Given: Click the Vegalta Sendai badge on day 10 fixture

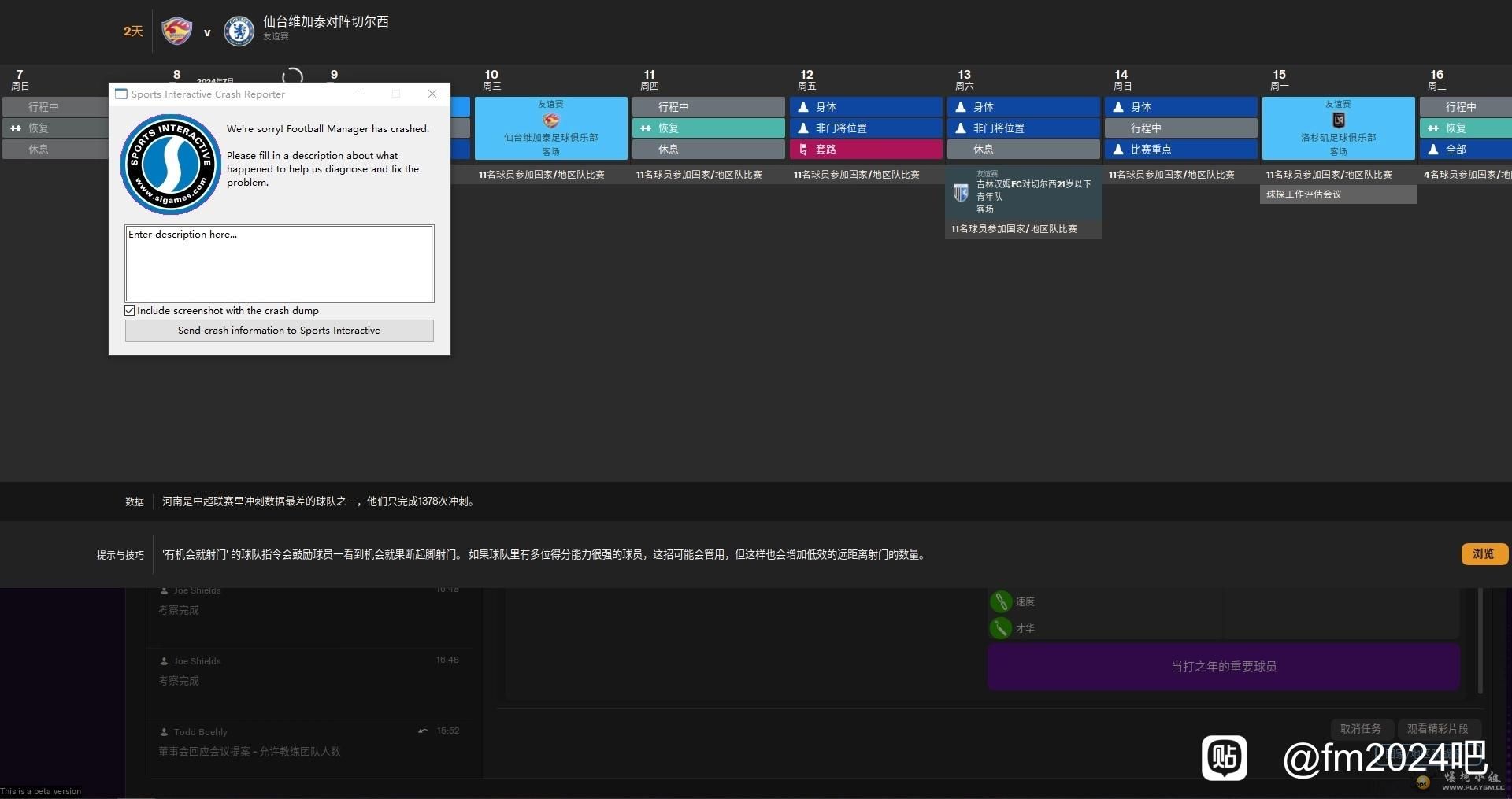Looking at the screenshot, I should (x=550, y=120).
